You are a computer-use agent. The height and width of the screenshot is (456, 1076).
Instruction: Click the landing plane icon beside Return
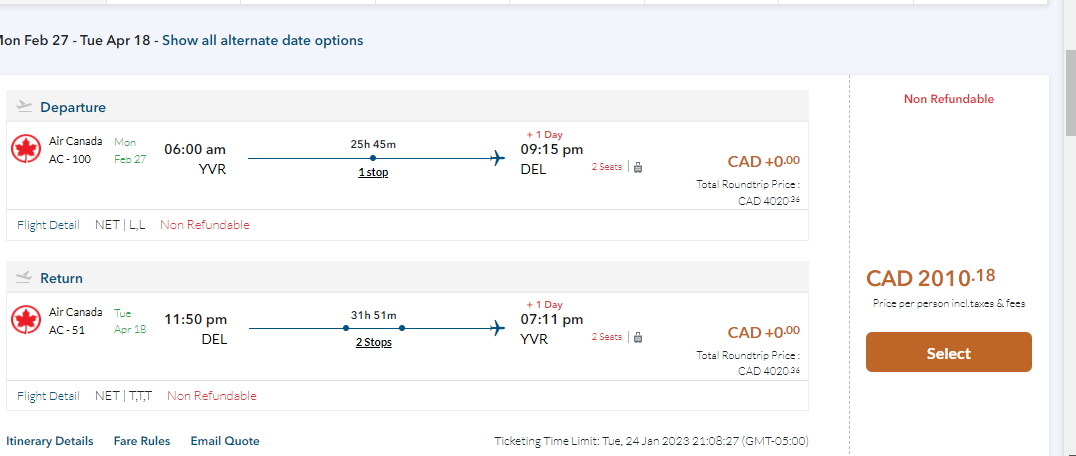(x=25, y=278)
